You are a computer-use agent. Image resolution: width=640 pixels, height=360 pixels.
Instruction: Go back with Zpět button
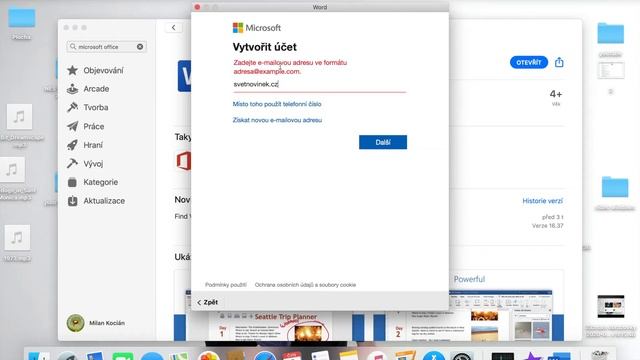click(208, 302)
